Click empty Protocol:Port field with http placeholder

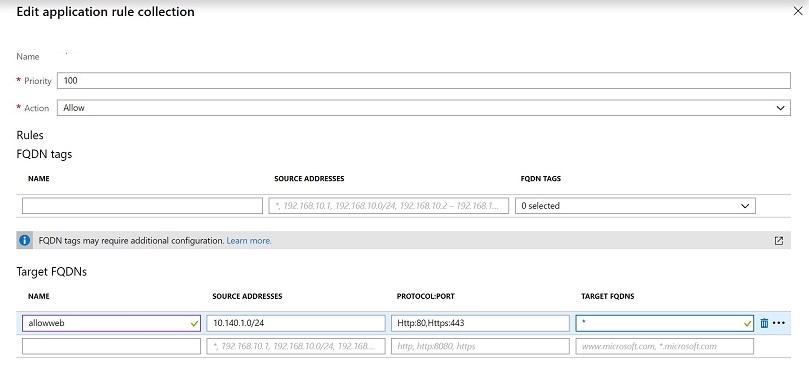pos(480,346)
